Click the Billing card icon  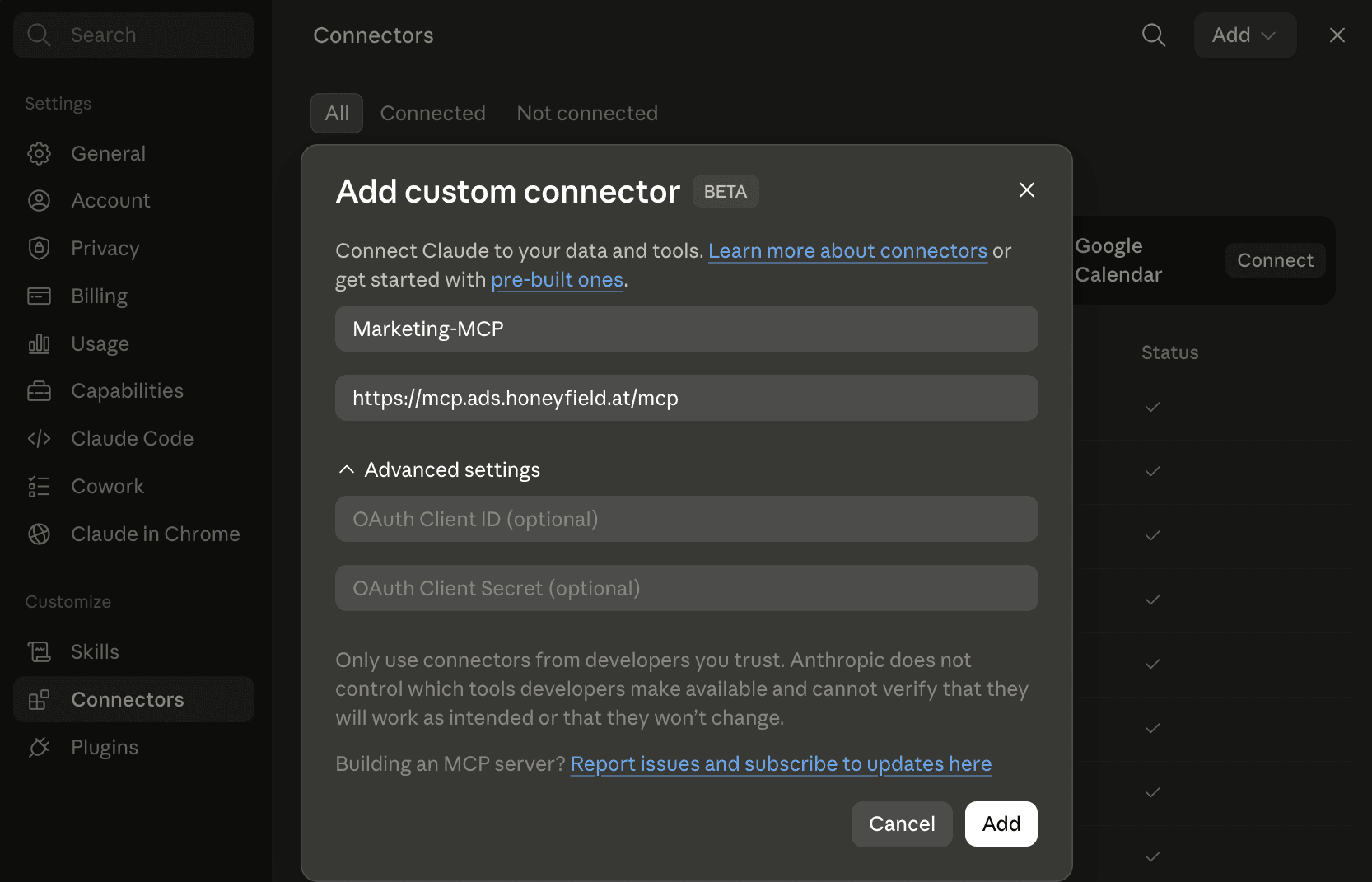click(39, 296)
